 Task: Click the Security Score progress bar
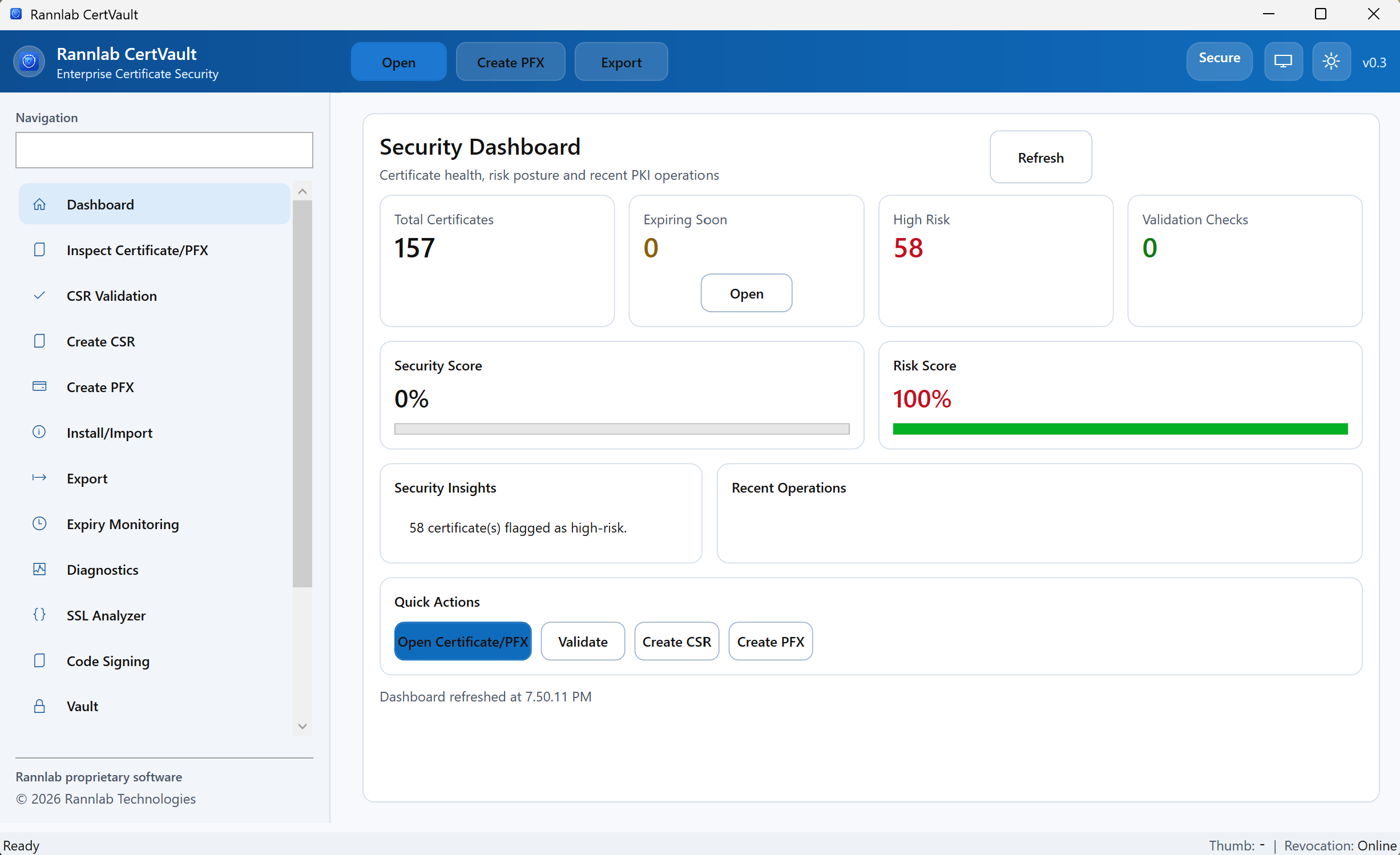622,429
